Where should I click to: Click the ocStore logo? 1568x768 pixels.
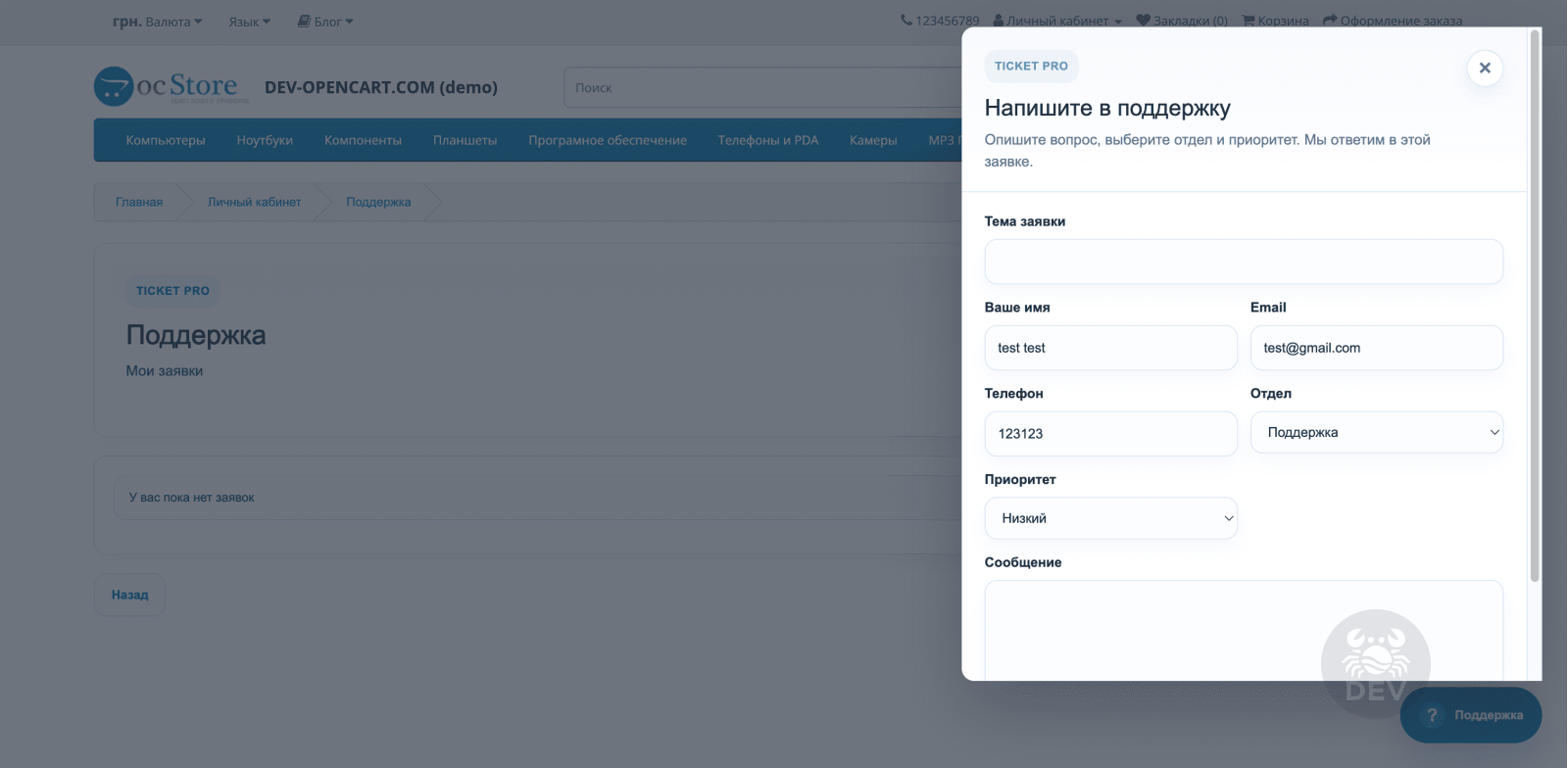click(x=172, y=86)
